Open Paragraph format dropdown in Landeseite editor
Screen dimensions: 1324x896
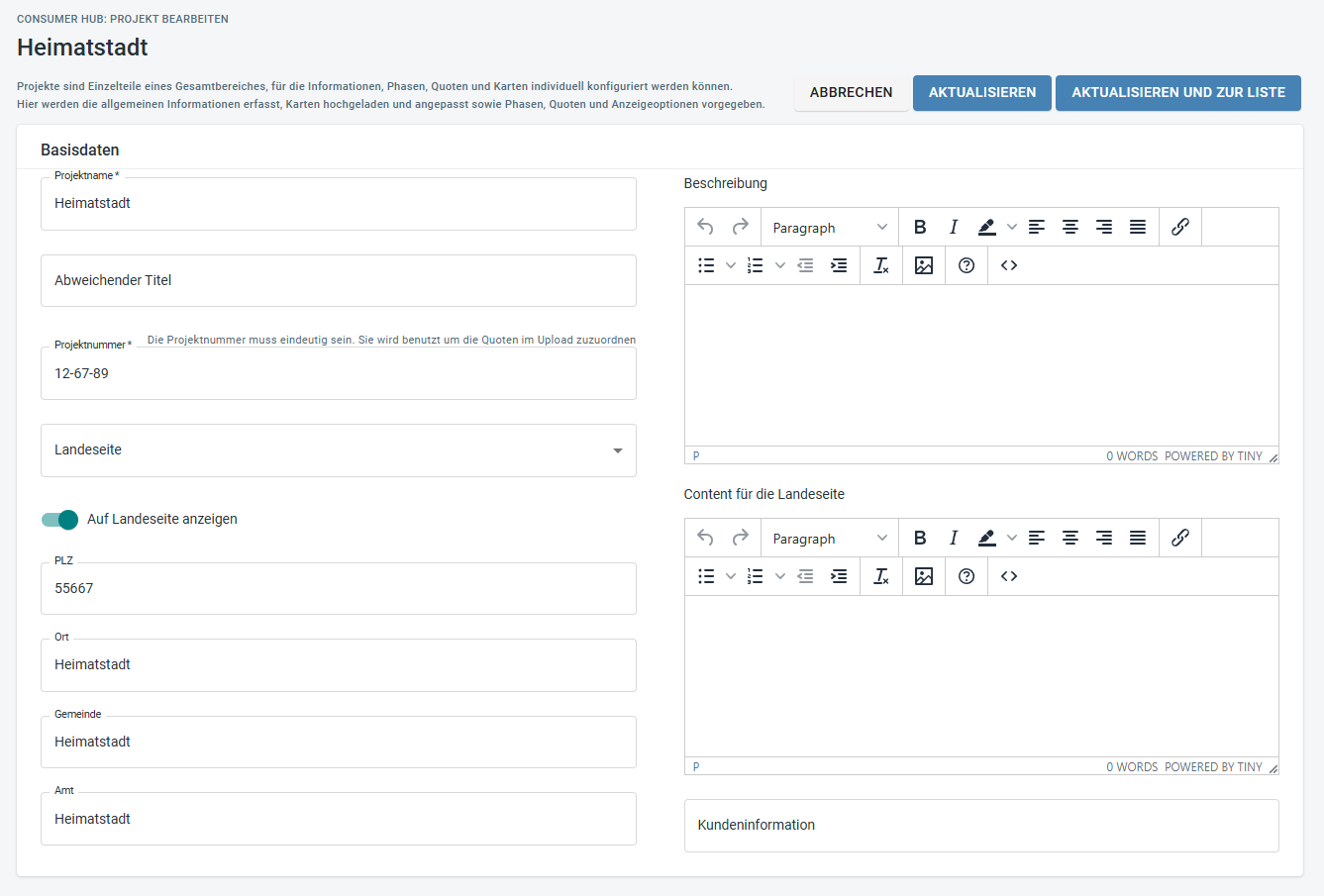[x=830, y=539]
